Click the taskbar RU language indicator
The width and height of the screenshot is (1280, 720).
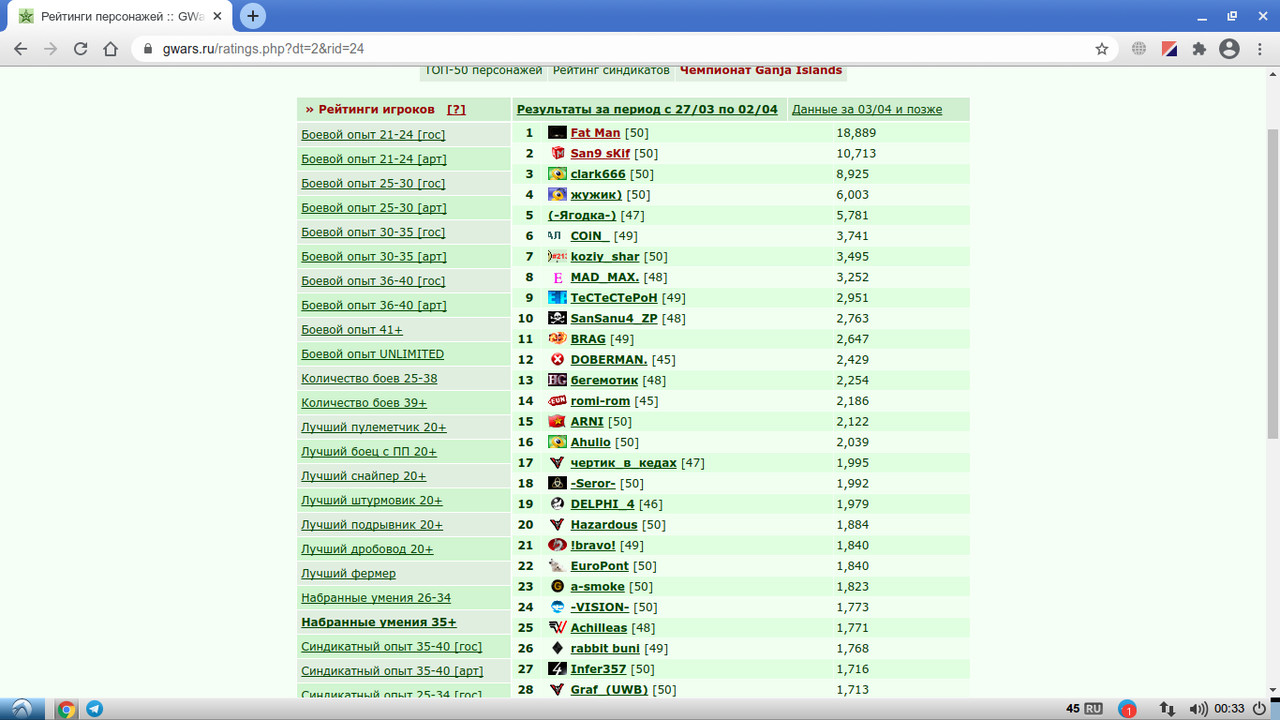(x=1093, y=709)
